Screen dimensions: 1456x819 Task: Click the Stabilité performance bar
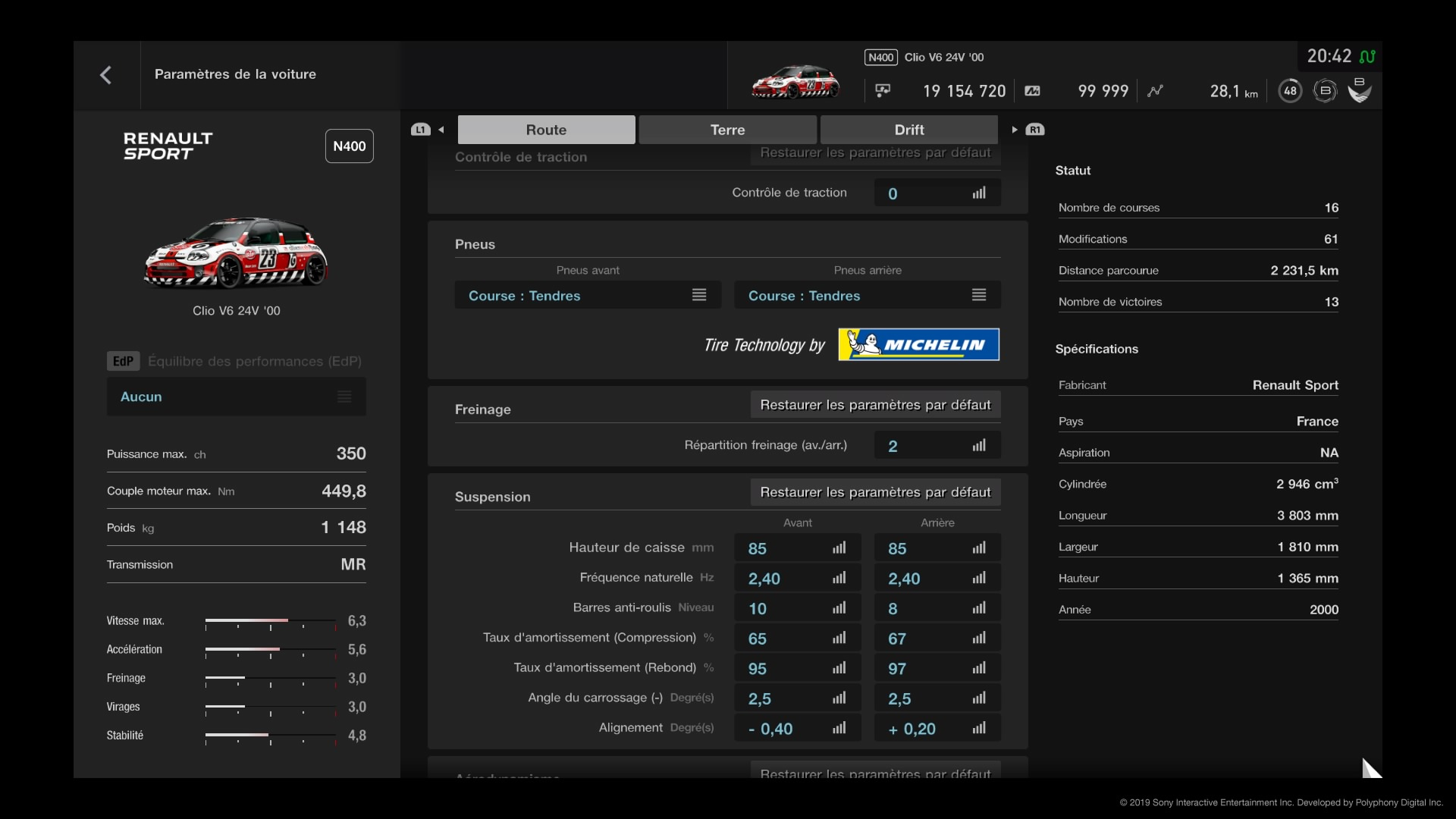point(271,736)
